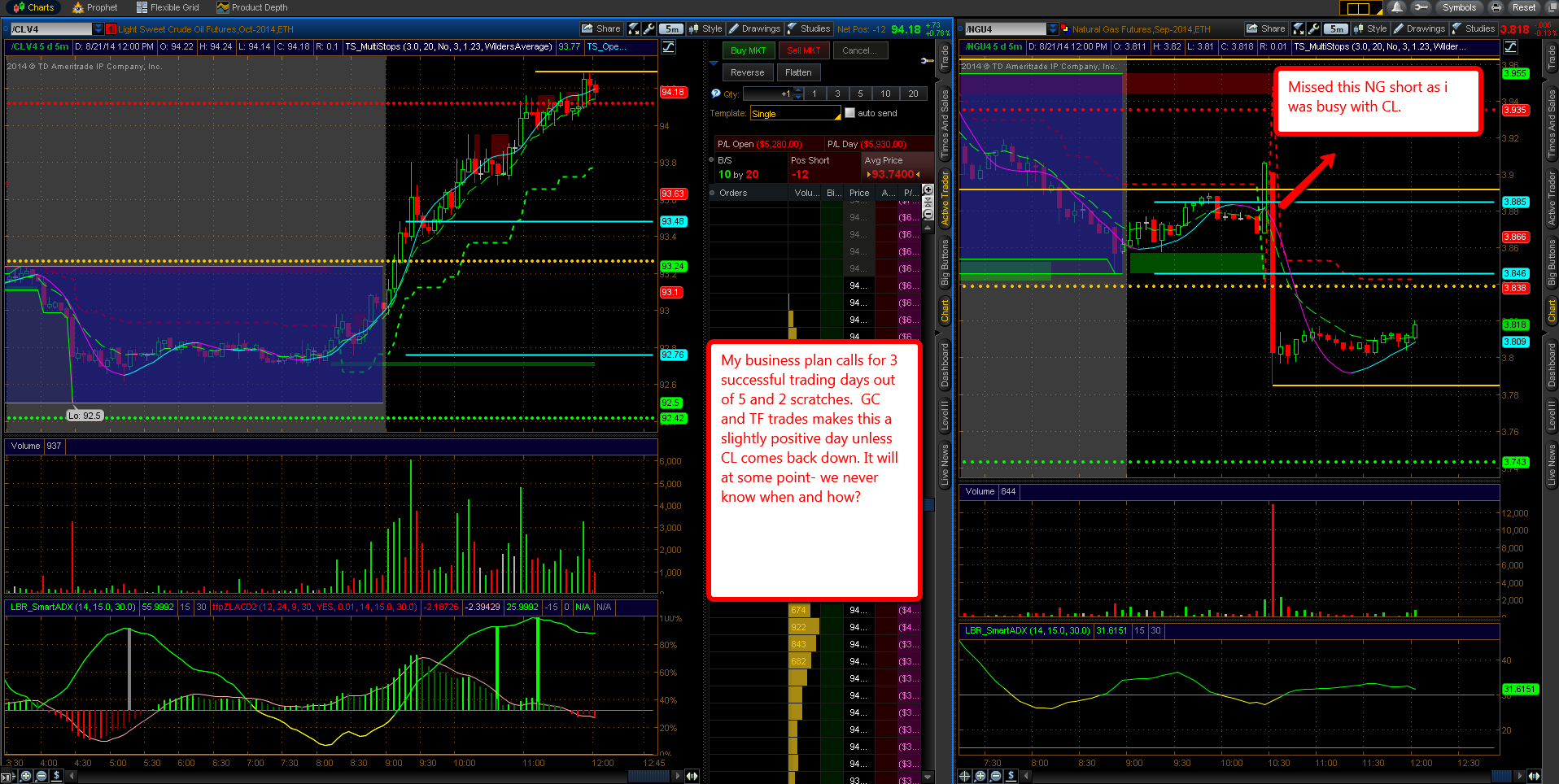
Task: Open quick studies icon on CL chart
Action: [634, 28]
